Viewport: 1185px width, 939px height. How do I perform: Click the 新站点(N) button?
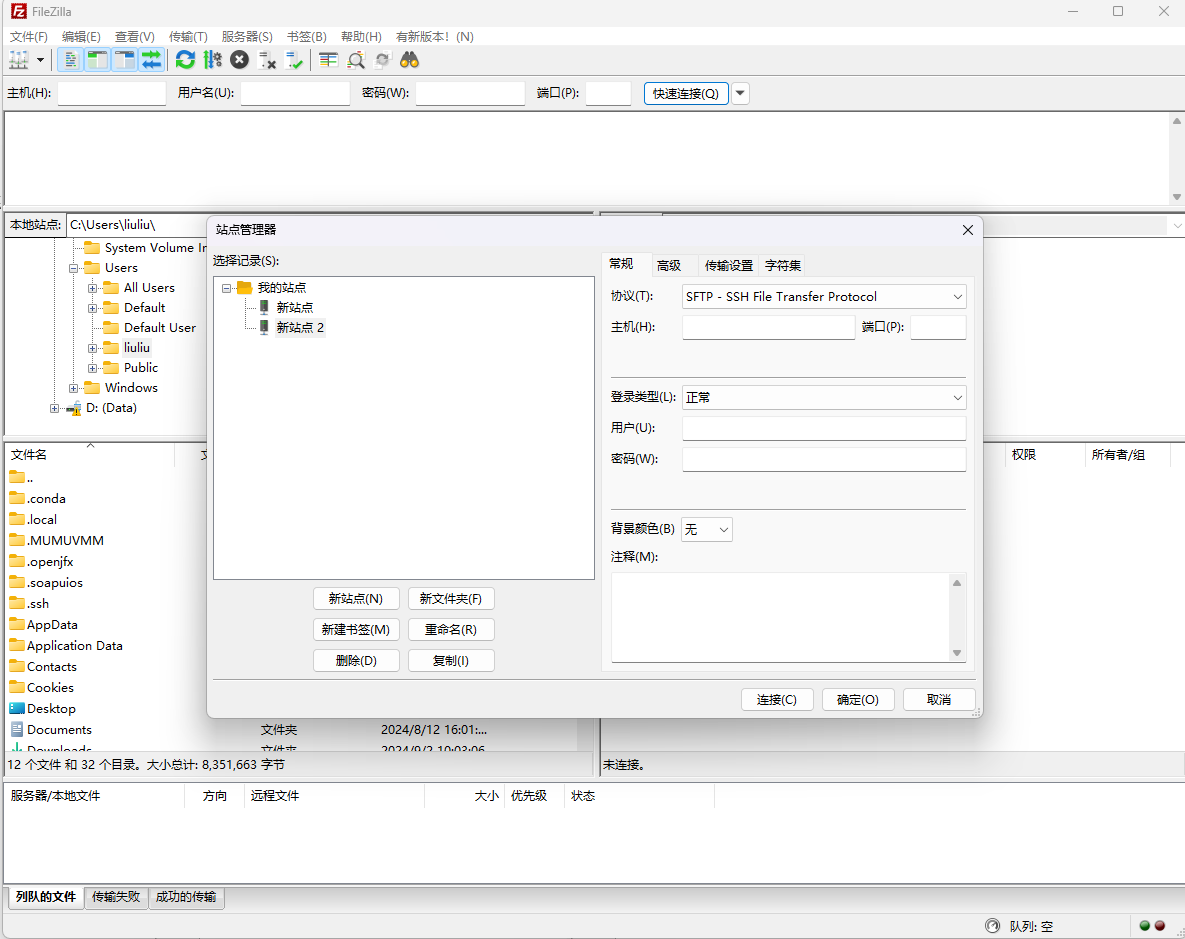click(x=356, y=599)
